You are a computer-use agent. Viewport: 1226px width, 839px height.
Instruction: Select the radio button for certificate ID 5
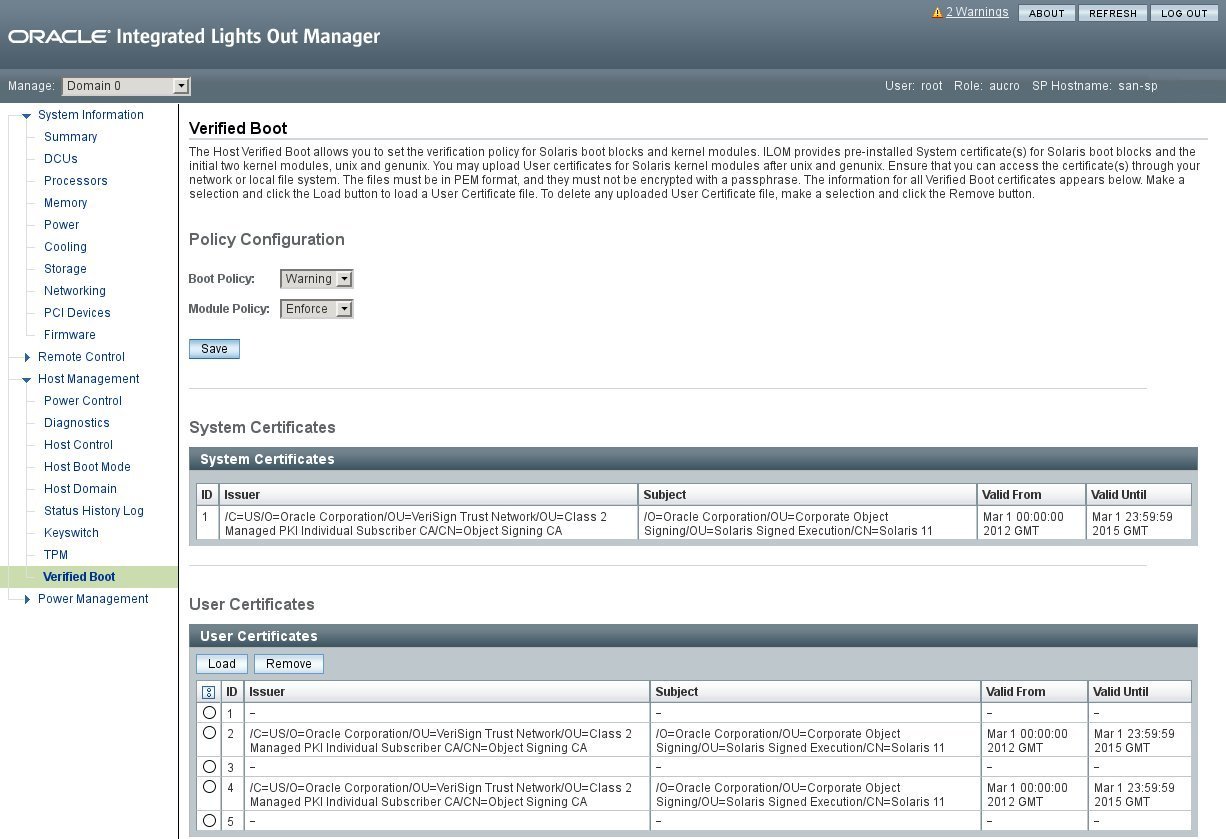click(209, 820)
